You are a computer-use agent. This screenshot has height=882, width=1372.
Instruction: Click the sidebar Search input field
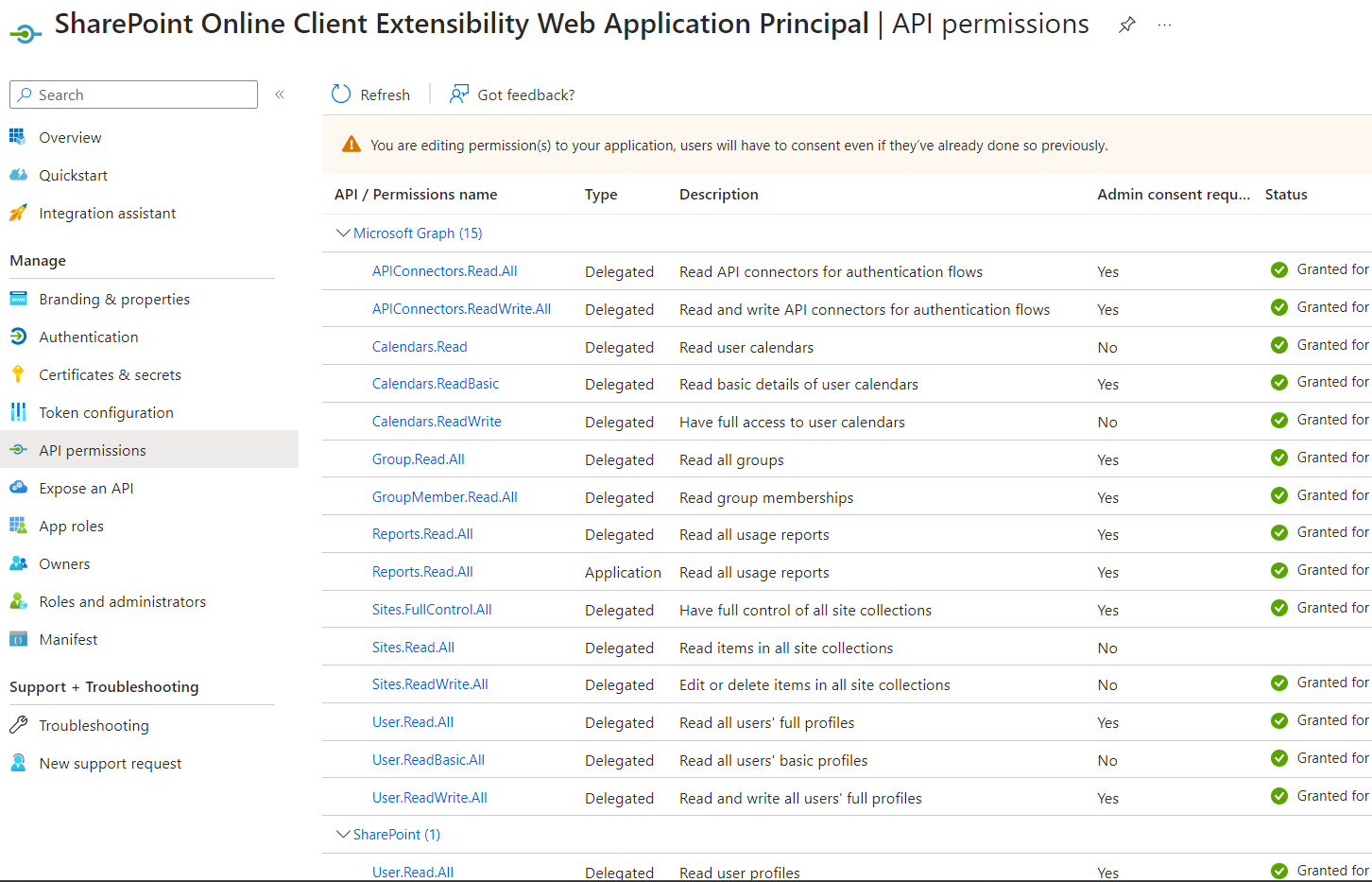click(x=142, y=95)
